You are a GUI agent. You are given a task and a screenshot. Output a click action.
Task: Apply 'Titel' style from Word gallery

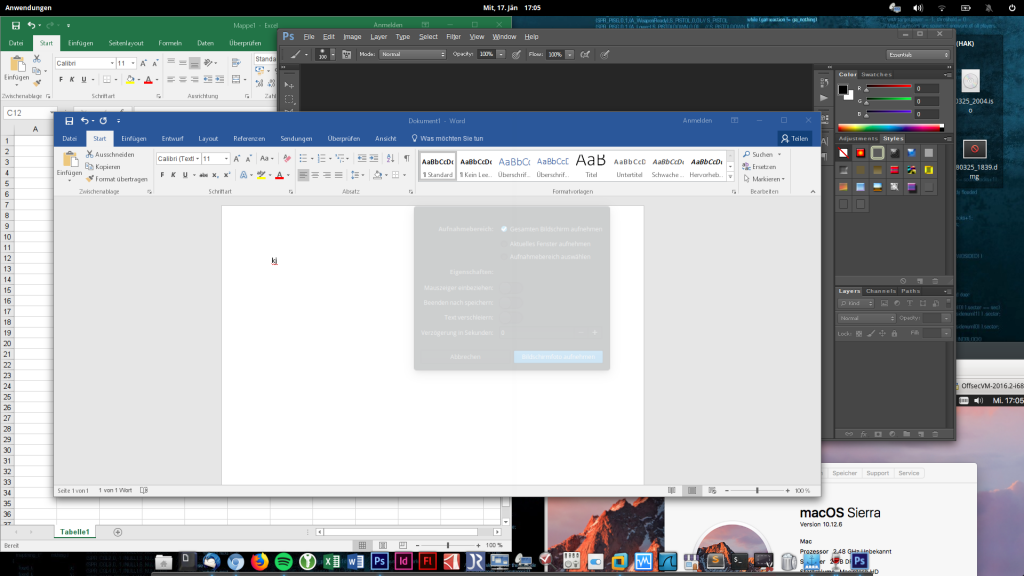591,167
